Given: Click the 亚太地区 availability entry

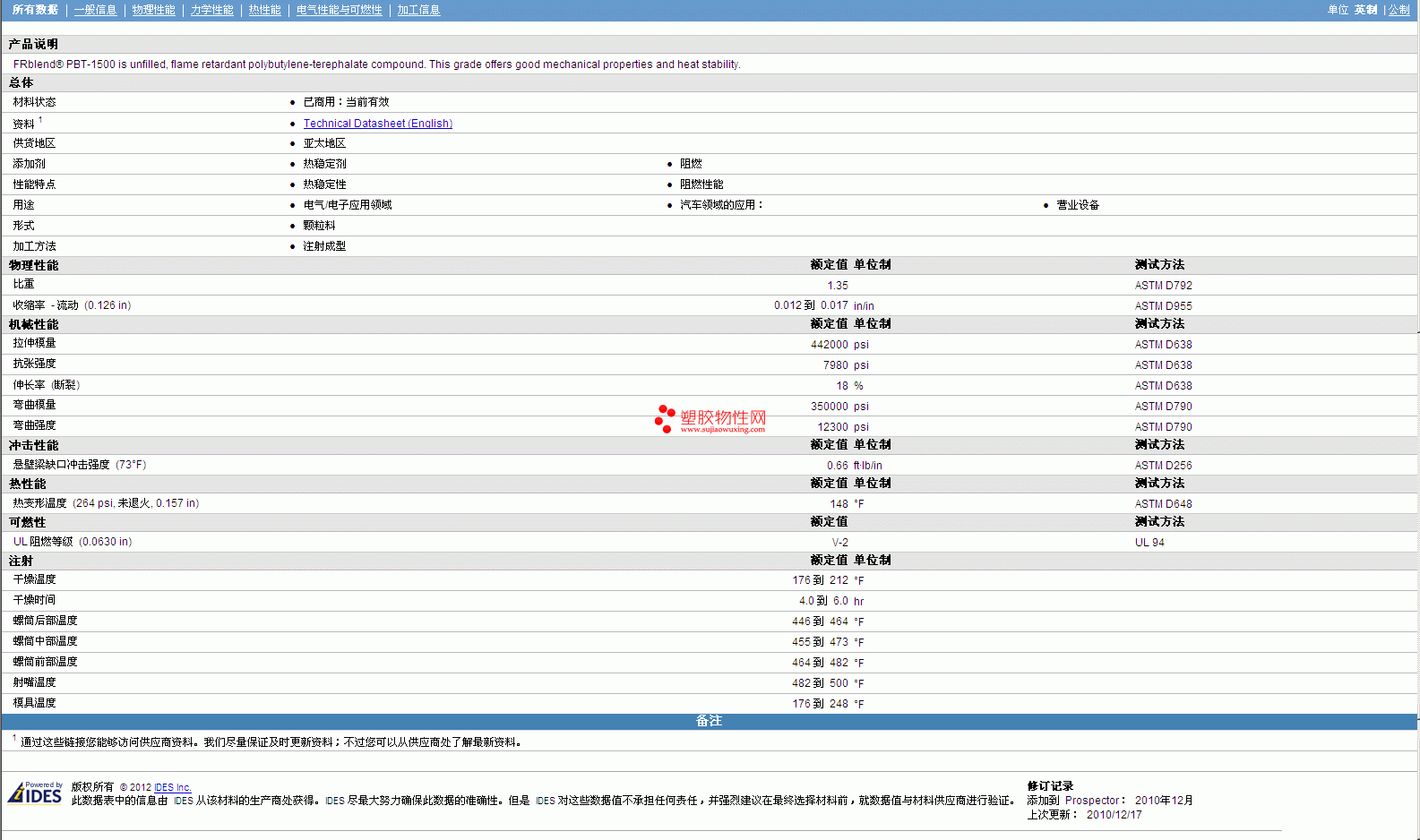Looking at the screenshot, I should pyautogui.click(x=324, y=143).
